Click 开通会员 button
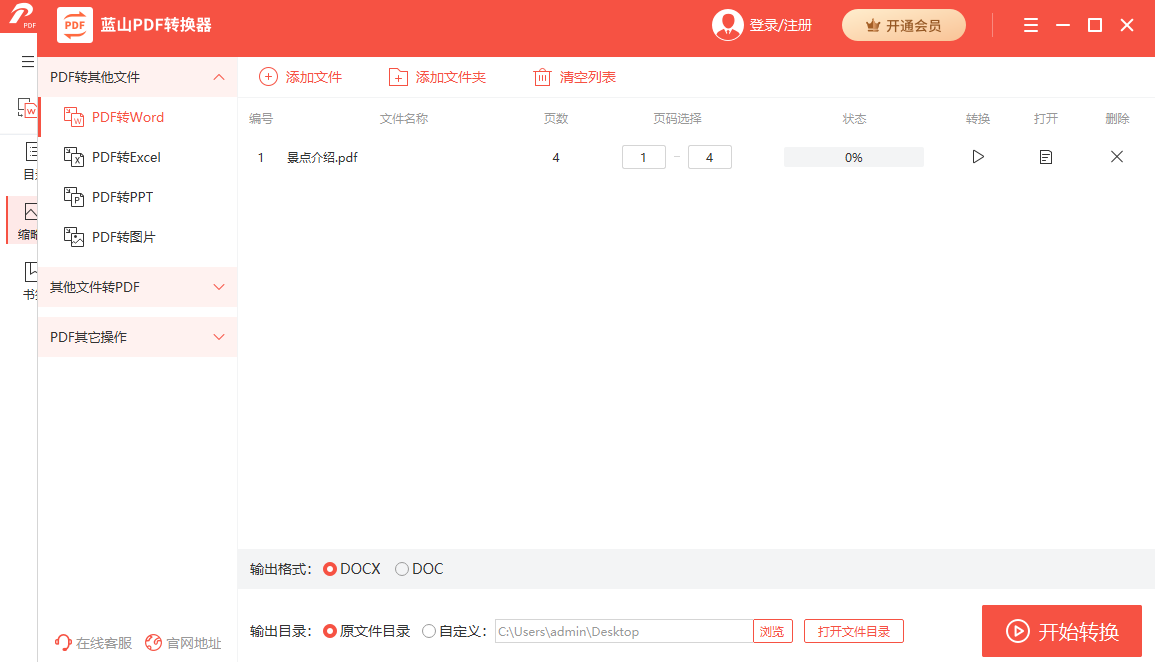This screenshot has width=1155, height=662. 904,25
